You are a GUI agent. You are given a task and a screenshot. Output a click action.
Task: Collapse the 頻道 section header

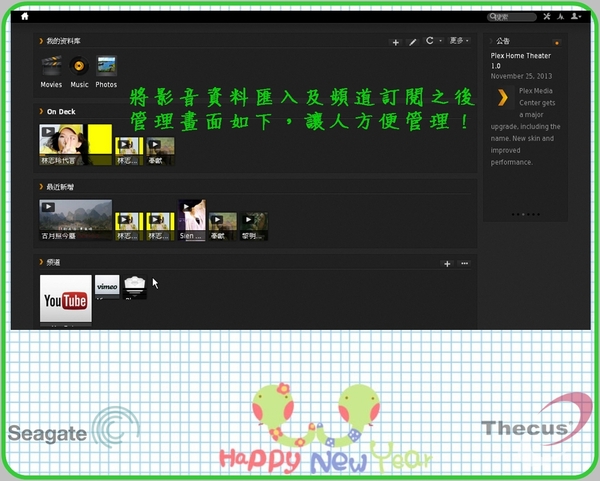[x=50, y=262]
